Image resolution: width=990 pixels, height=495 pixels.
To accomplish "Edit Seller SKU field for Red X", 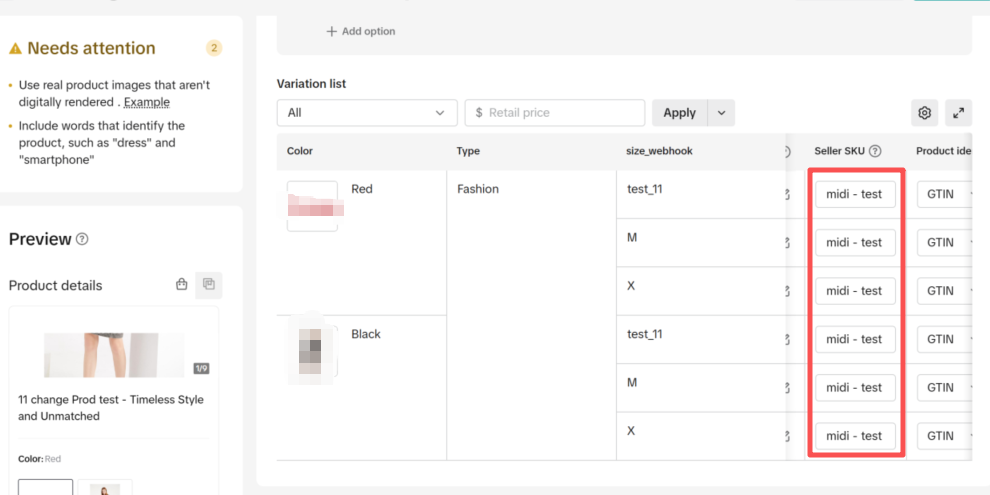I will [x=855, y=290].
